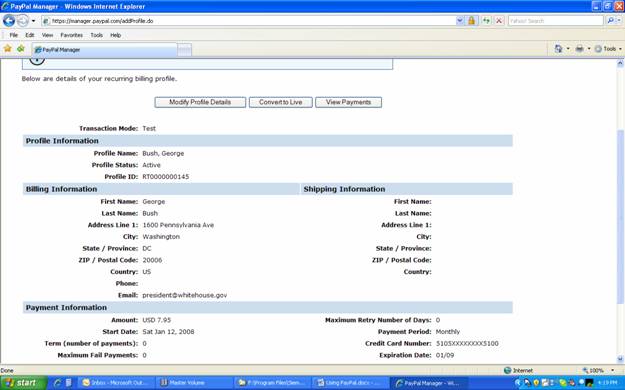This screenshot has width=625, height=390.
Task: Click the View Payments button
Action: click(348, 102)
